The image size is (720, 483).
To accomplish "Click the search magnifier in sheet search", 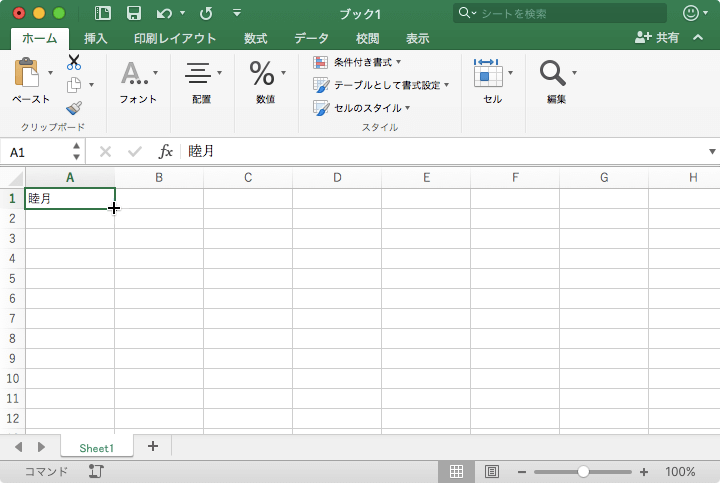I will (x=464, y=12).
